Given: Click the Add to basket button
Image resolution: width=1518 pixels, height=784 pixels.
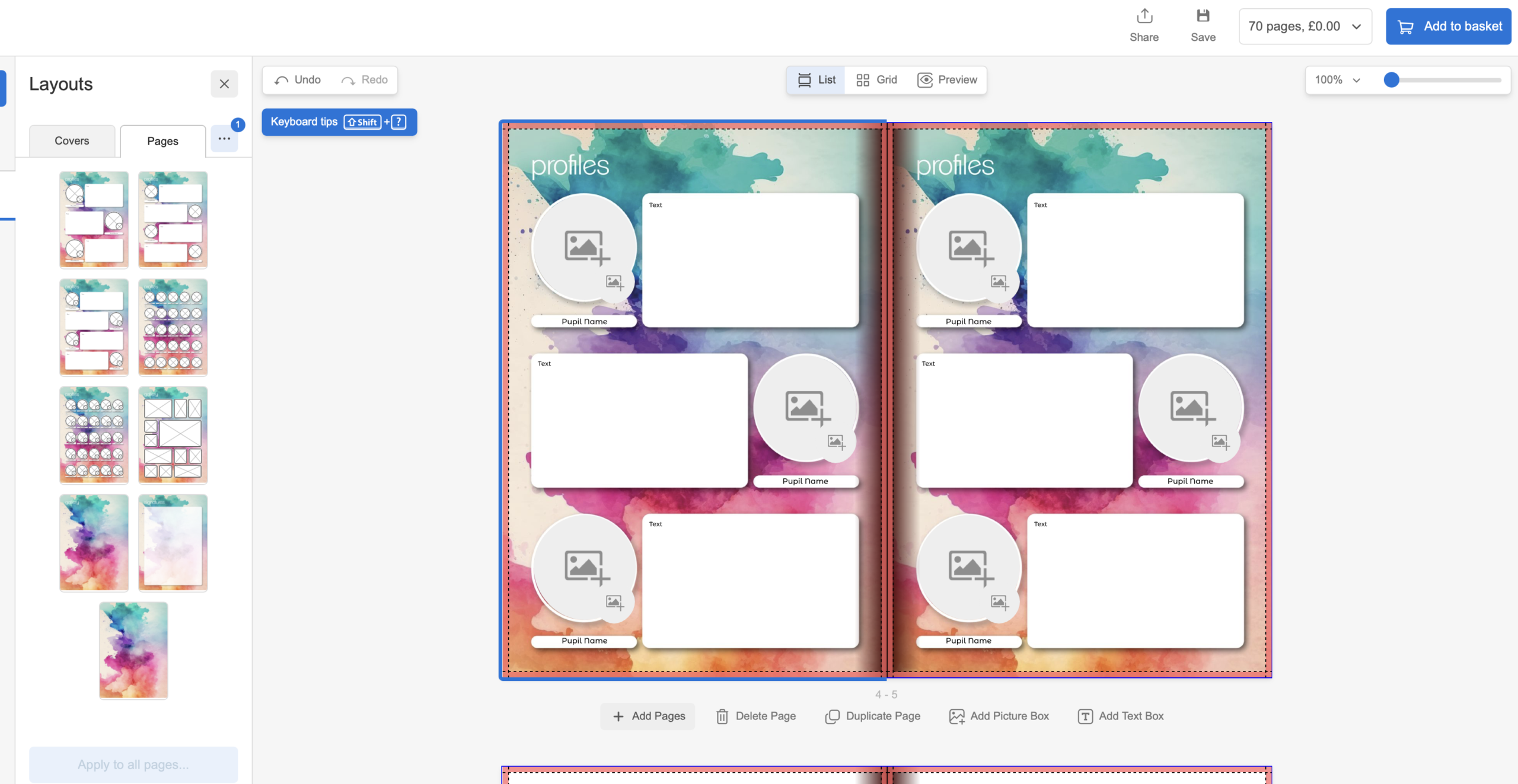Looking at the screenshot, I should (1448, 27).
